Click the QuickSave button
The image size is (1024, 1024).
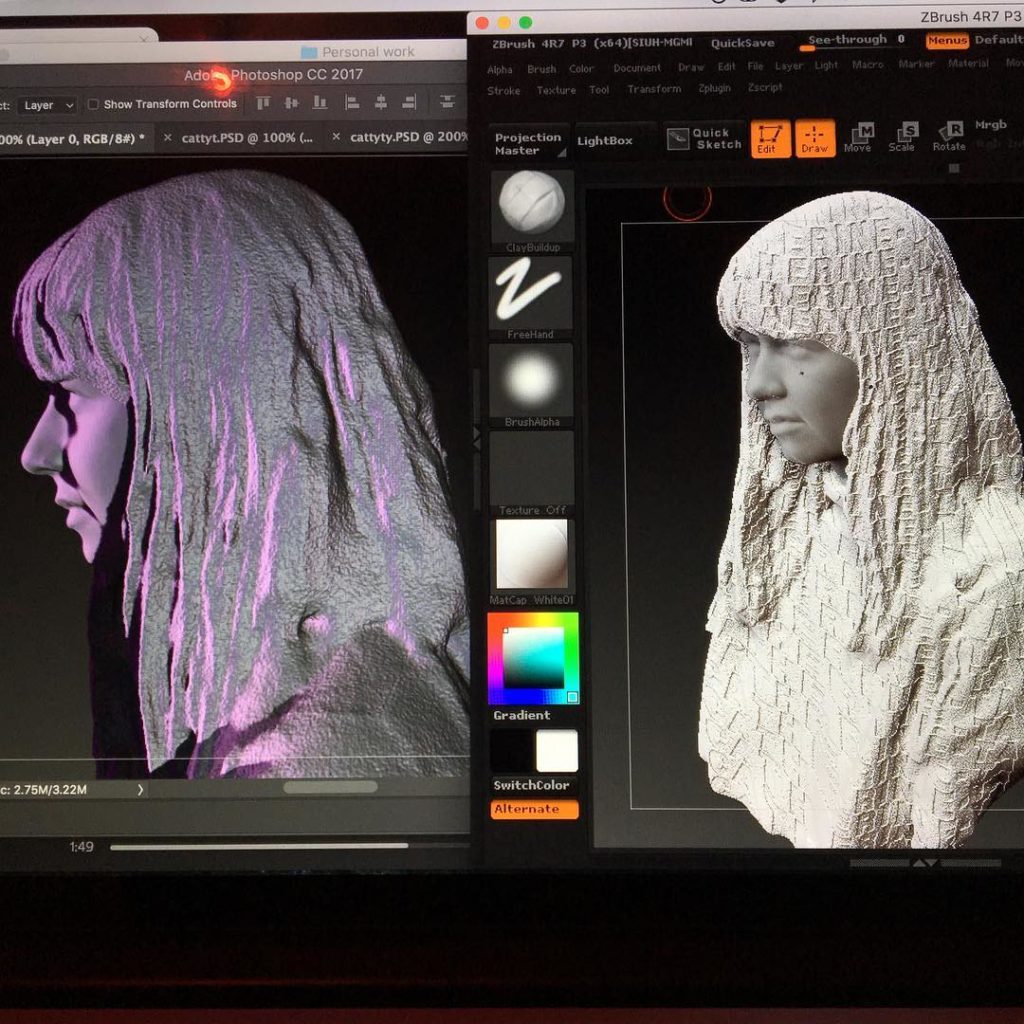(742, 43)
